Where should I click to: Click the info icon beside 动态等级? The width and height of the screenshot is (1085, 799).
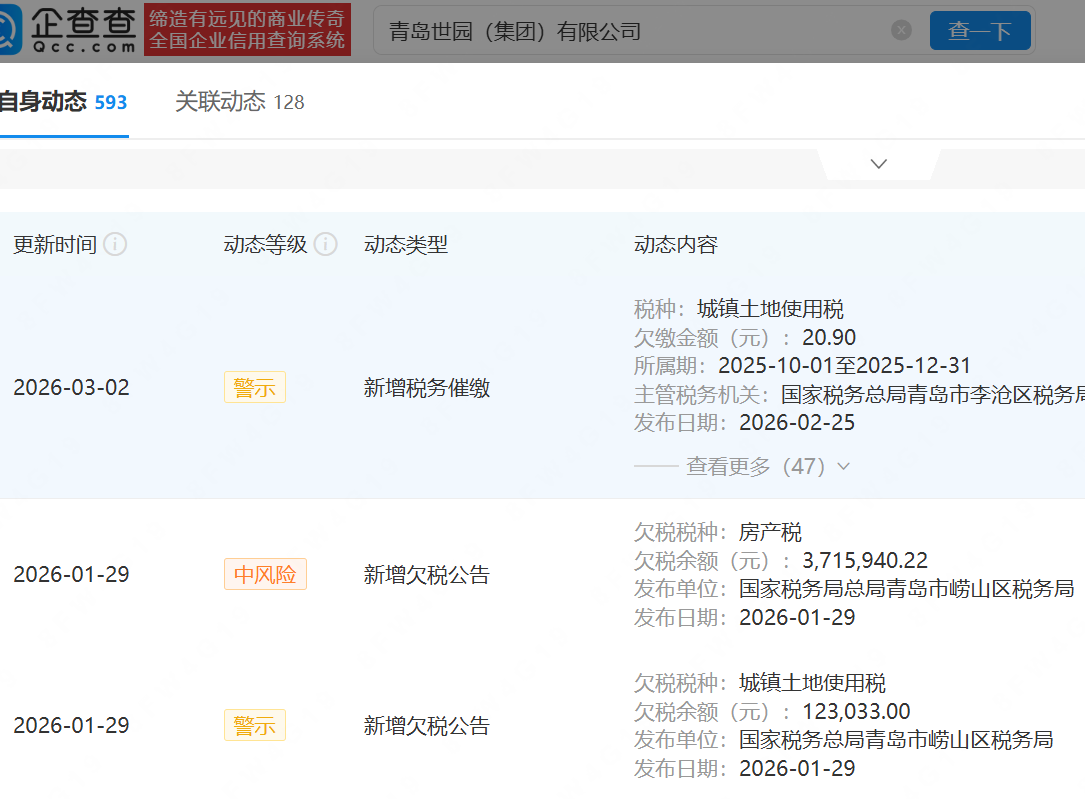pos(325,245)
